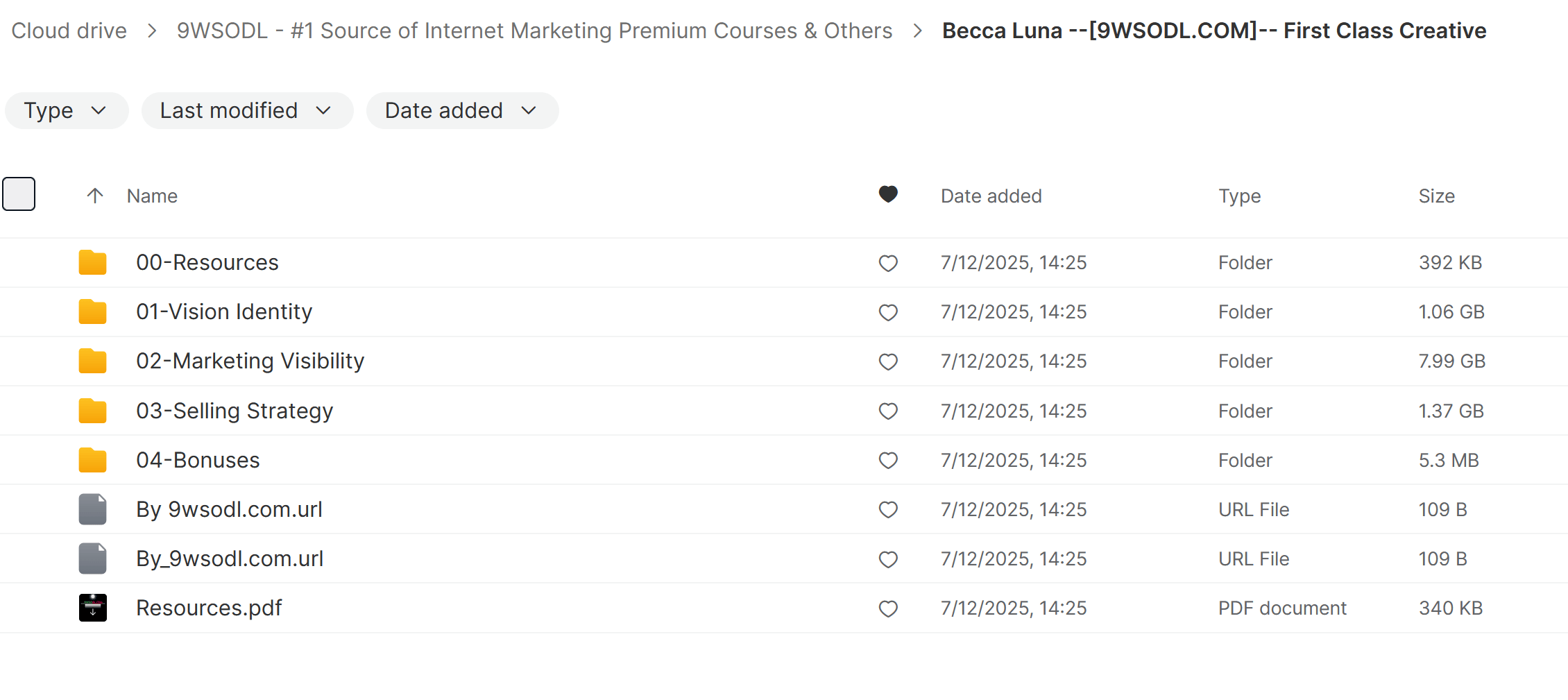
Task: Open the Date added filter dropdown
Action: (462, 110)
